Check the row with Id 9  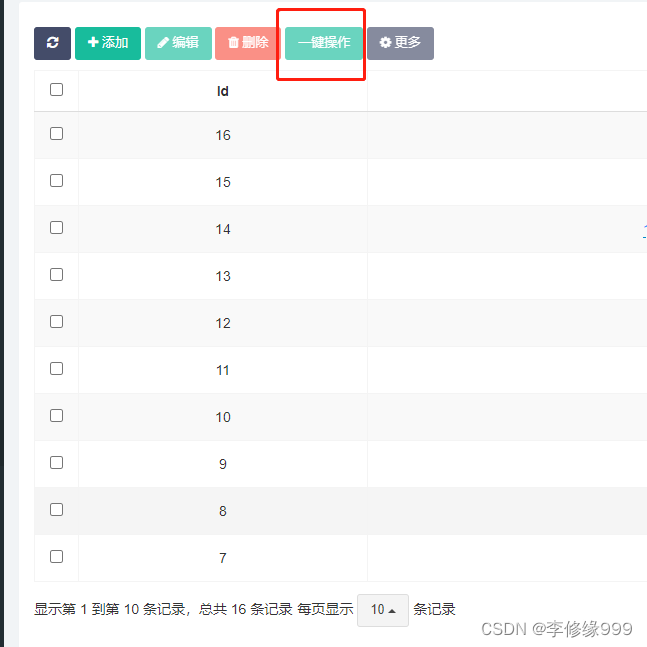tap(57, 463)
